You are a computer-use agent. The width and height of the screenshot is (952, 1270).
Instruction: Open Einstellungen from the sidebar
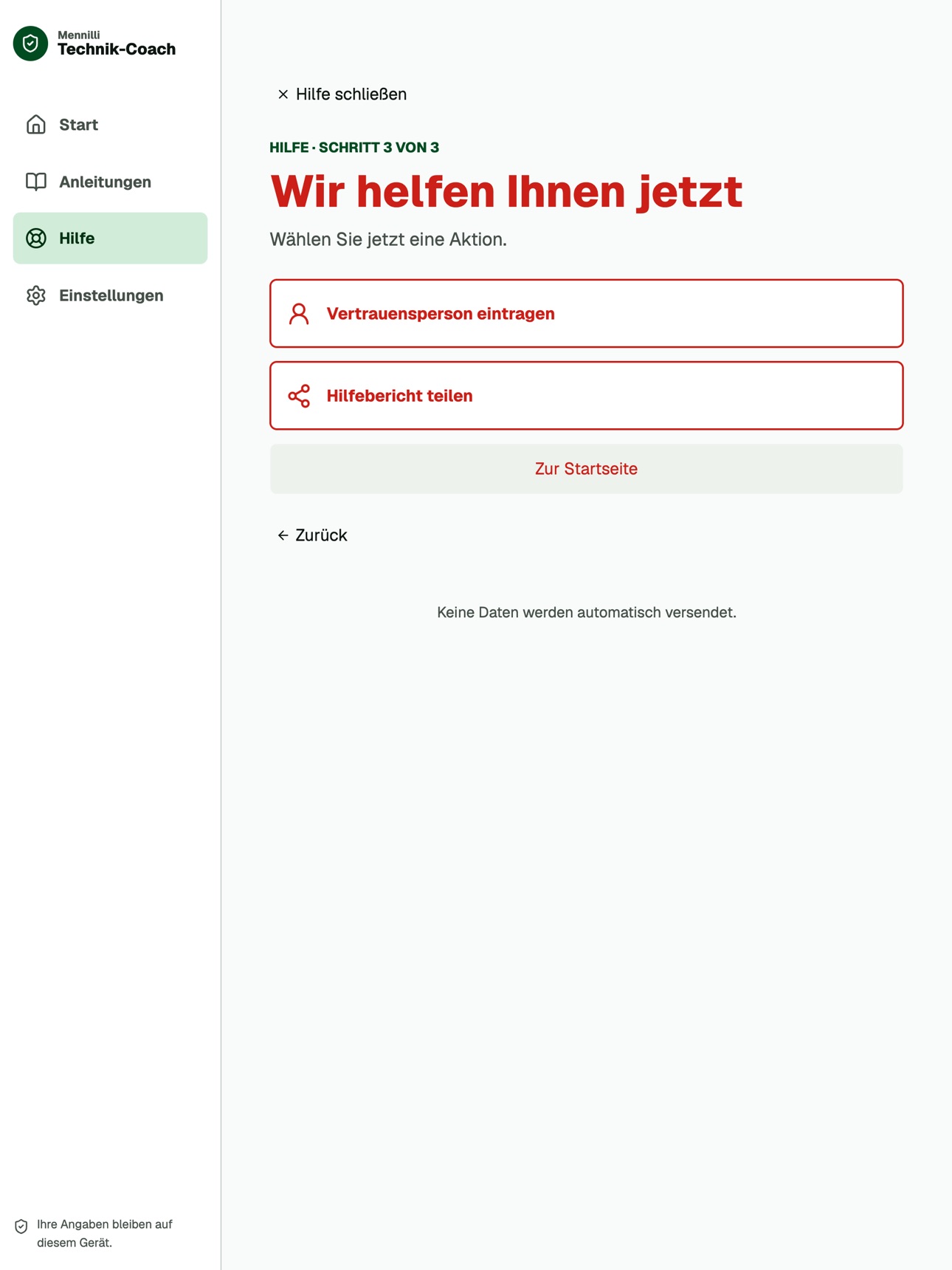110,295
